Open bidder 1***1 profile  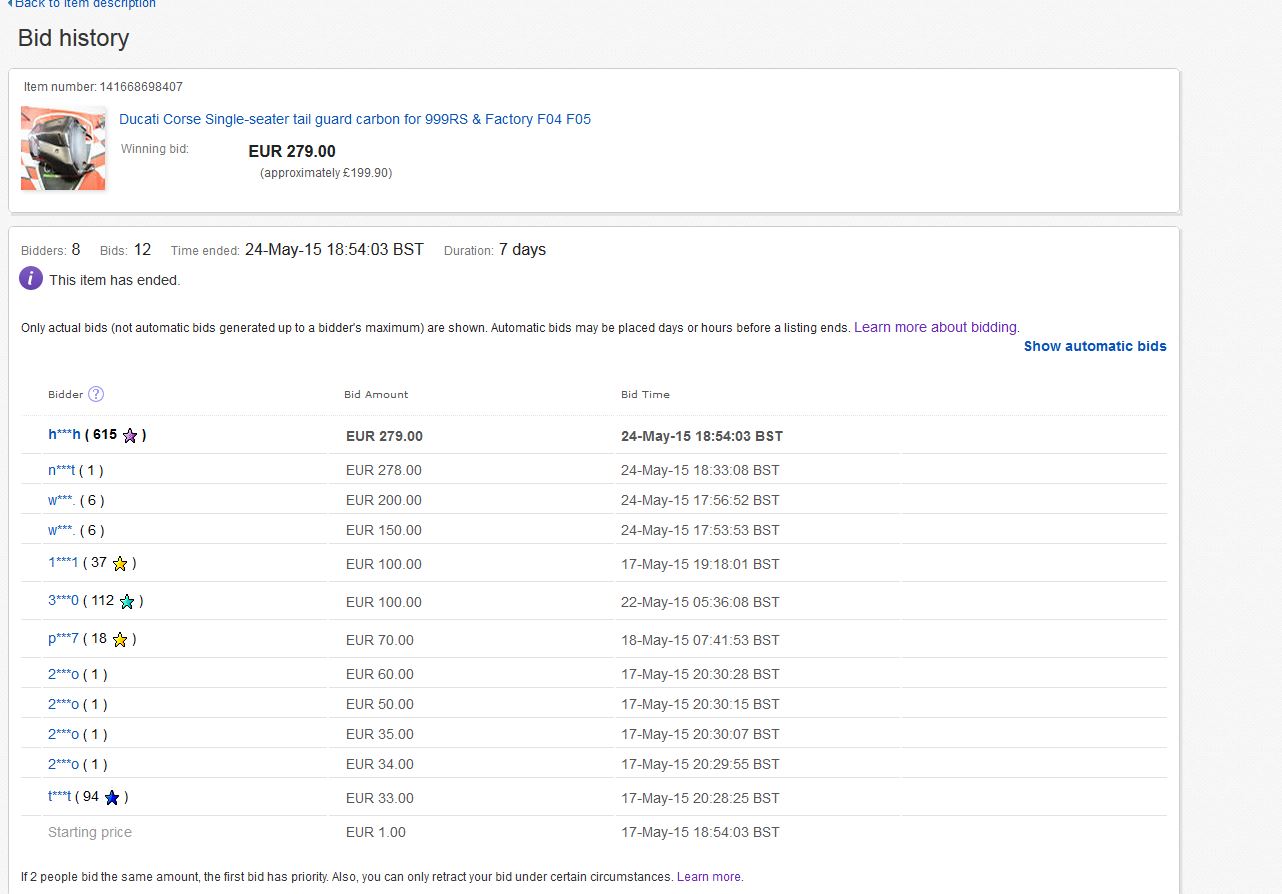[x=63, y=563]
